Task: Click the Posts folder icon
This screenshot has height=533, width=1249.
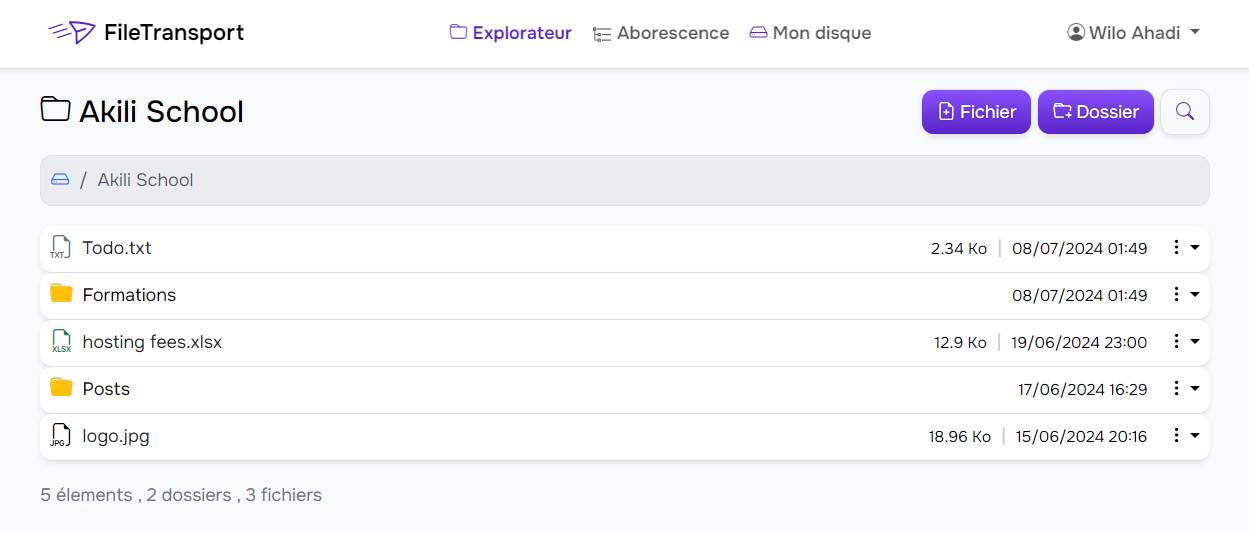Action: pyautogui.click(x=62, y=388)
